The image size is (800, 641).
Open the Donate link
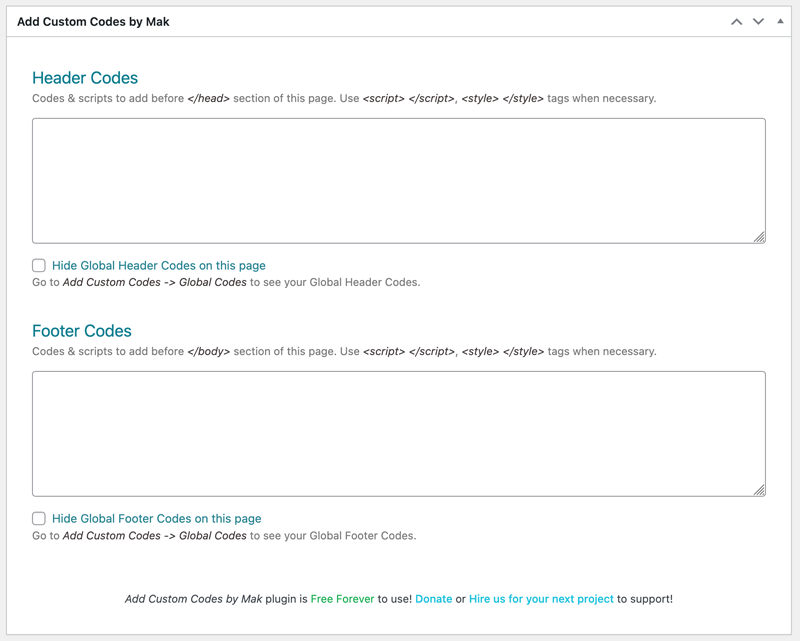click(434, 599)
